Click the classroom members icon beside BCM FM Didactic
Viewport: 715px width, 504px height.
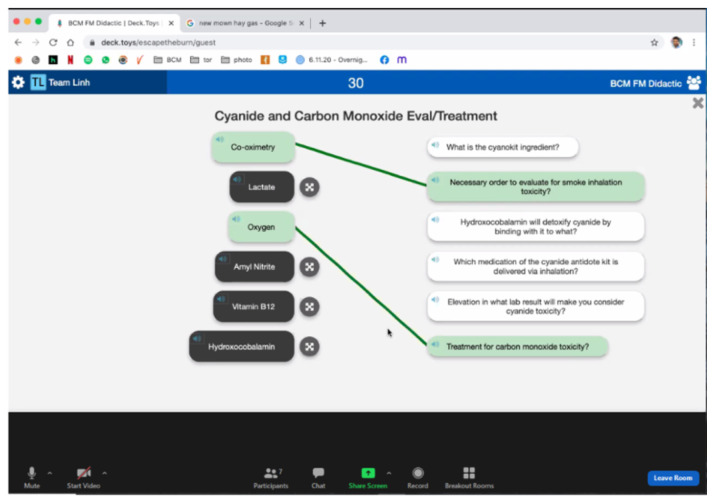click(693, 83)
